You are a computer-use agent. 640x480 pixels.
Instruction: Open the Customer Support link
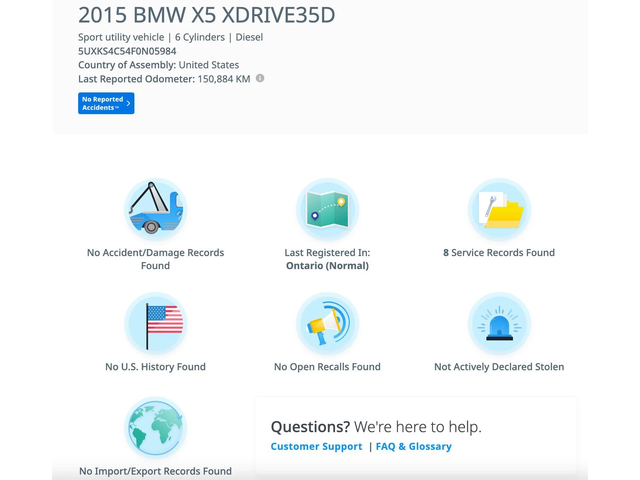pyautogui.click(x=316, y=447)
